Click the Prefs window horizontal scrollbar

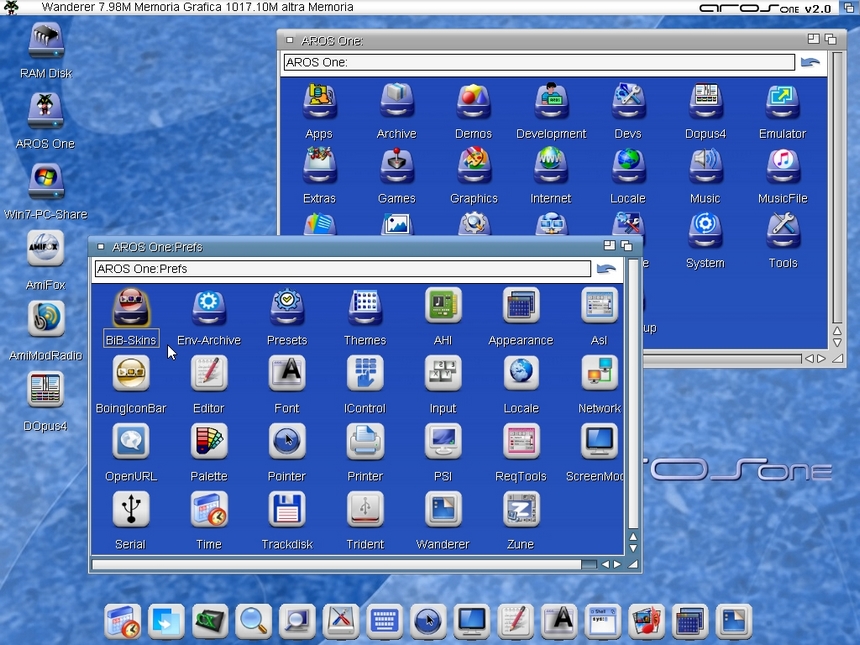coord(335,565)
